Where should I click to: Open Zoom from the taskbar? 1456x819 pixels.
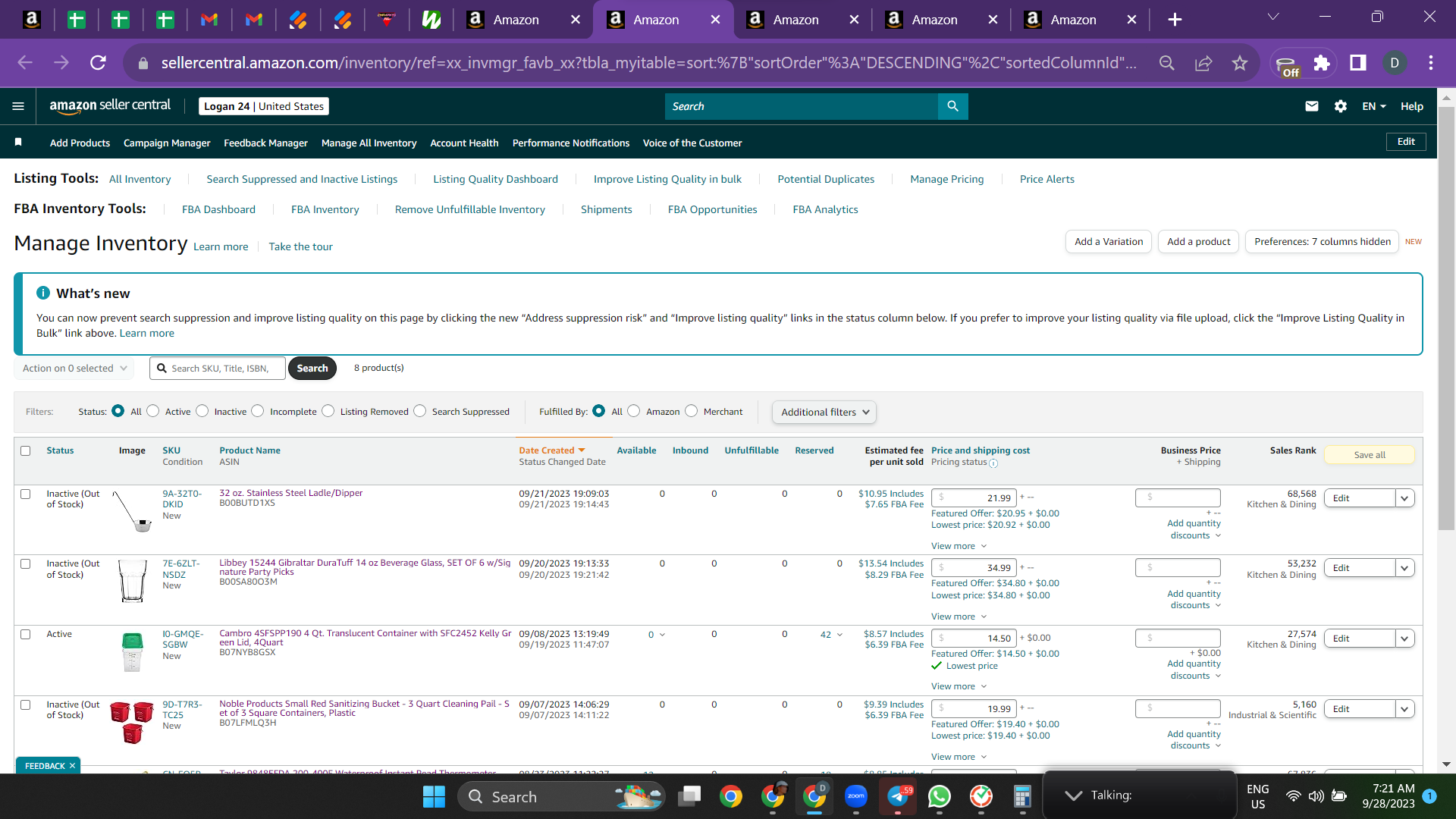point(856,796)
